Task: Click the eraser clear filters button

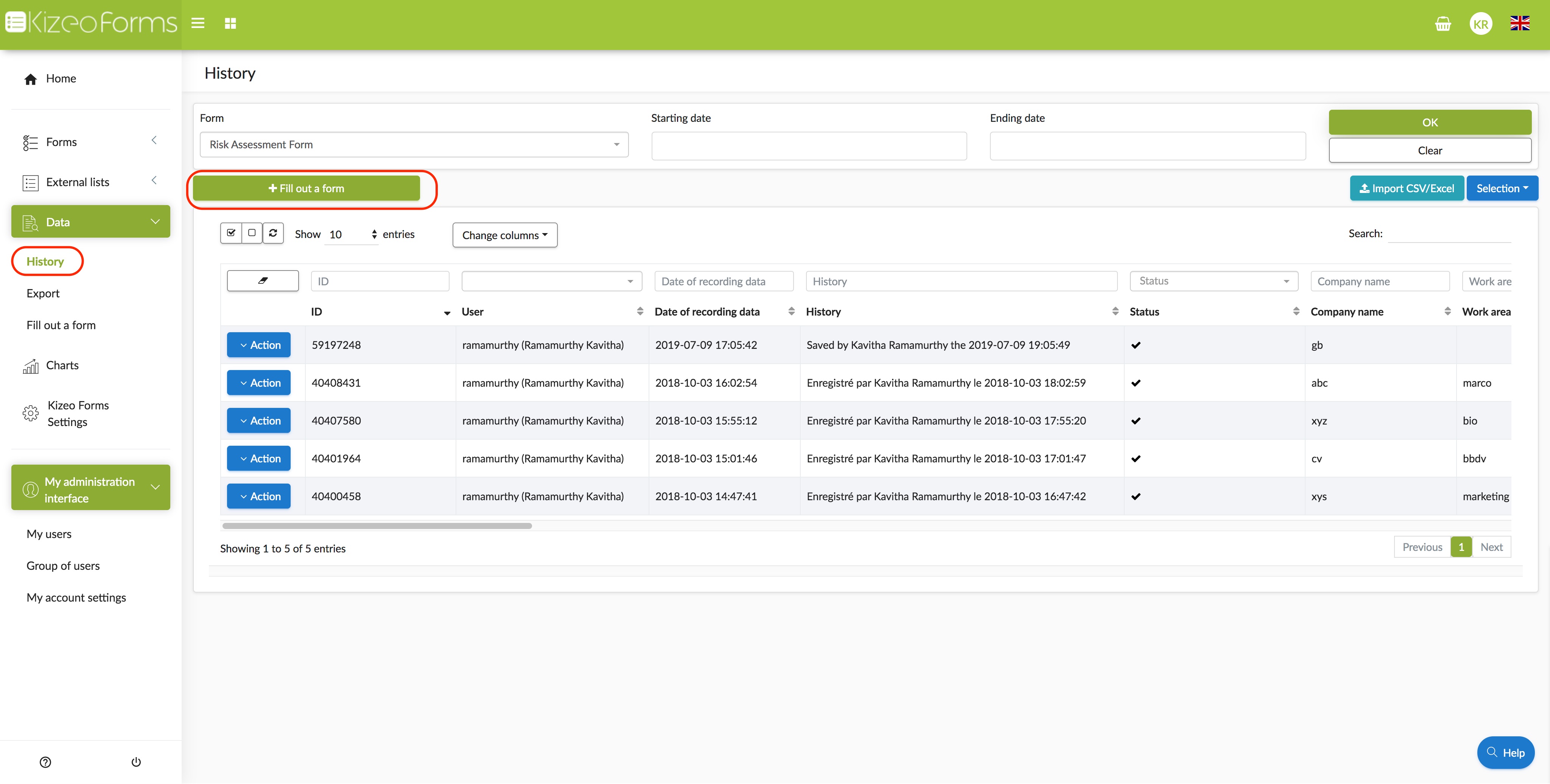Action: pos(263,281)
